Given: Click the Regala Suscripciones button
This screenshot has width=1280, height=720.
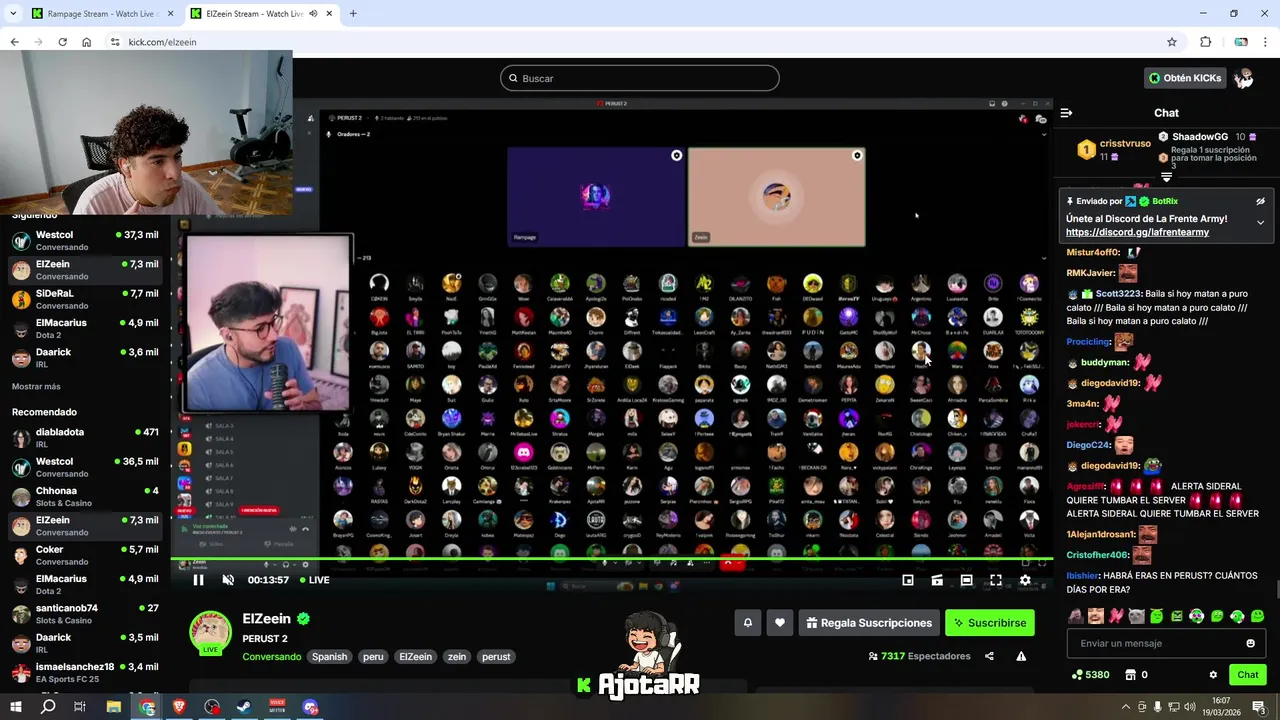Looking at the screenshot, I should point(869,623).
